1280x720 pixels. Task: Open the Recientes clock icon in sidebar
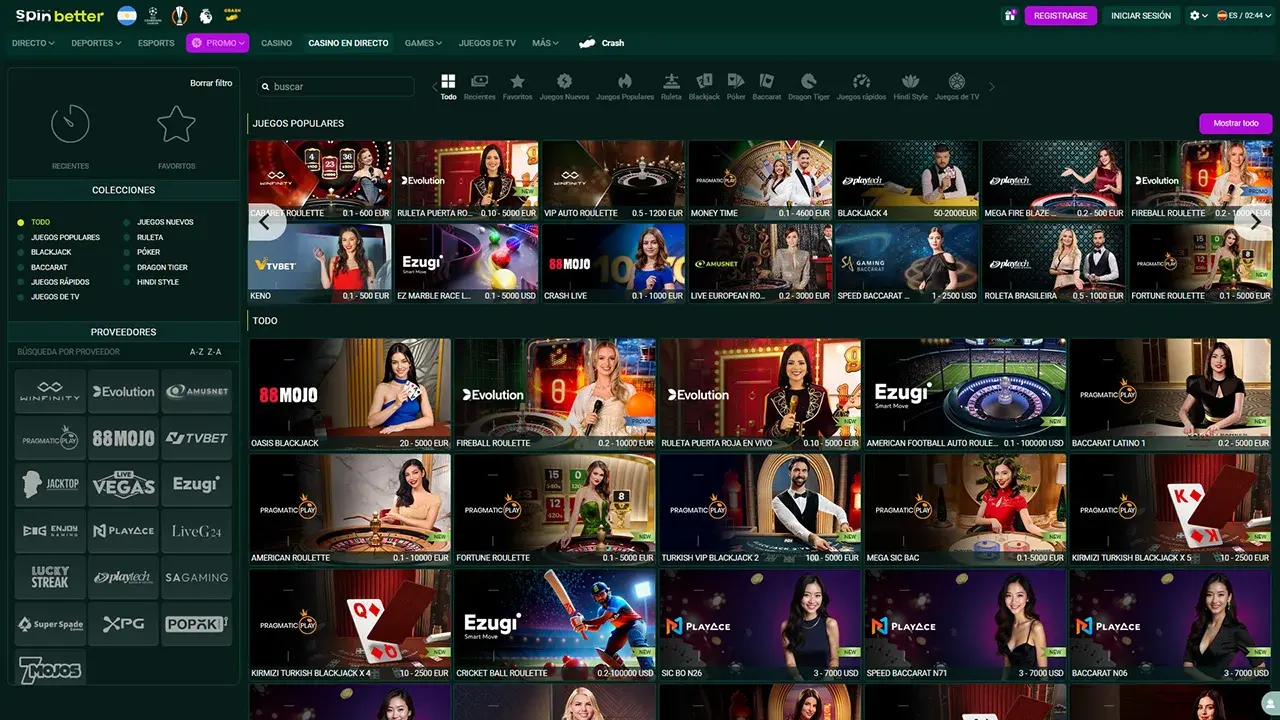[70, 124]
